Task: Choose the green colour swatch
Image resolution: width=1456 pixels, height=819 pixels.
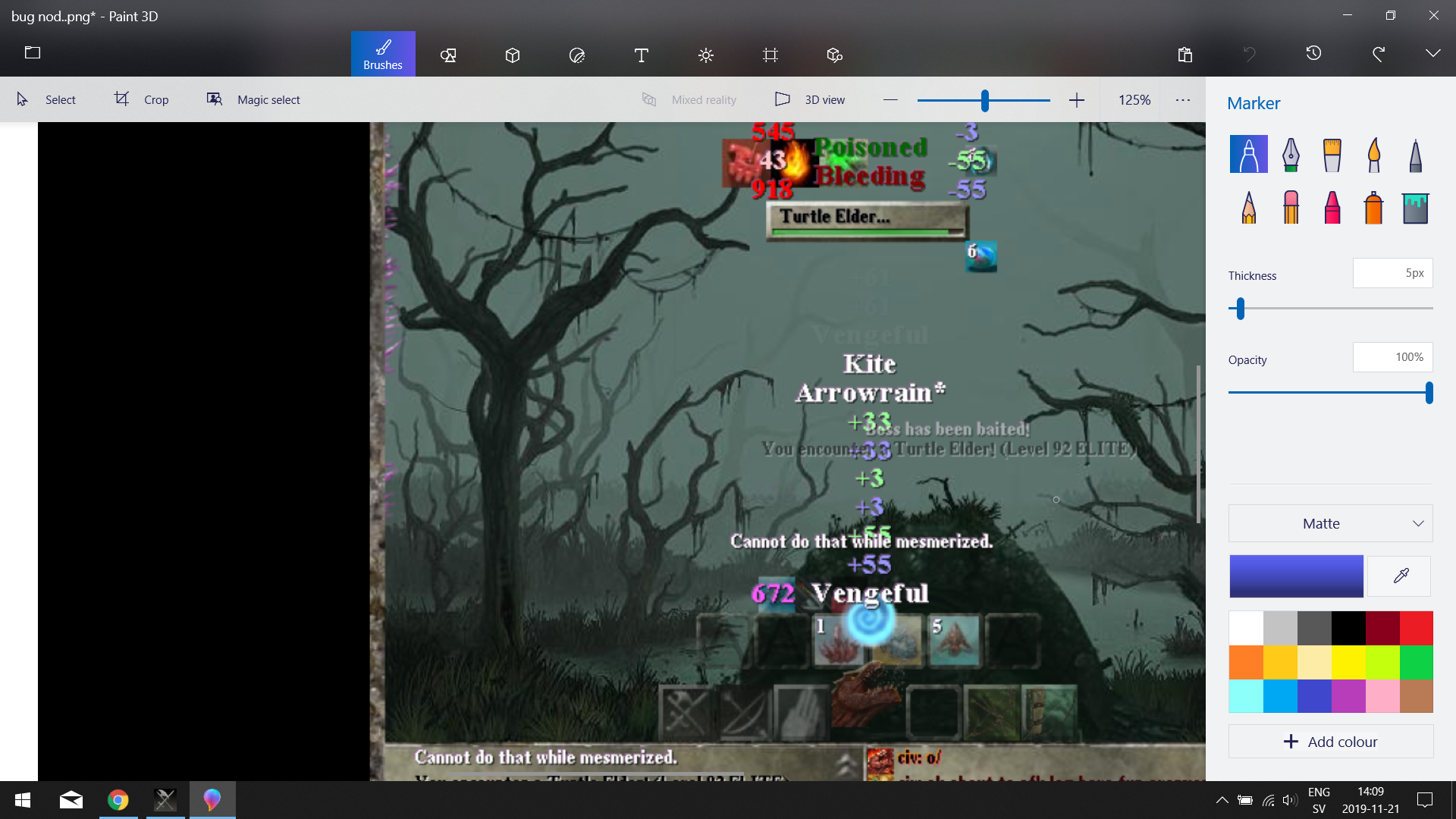Action: [1416, 662]
